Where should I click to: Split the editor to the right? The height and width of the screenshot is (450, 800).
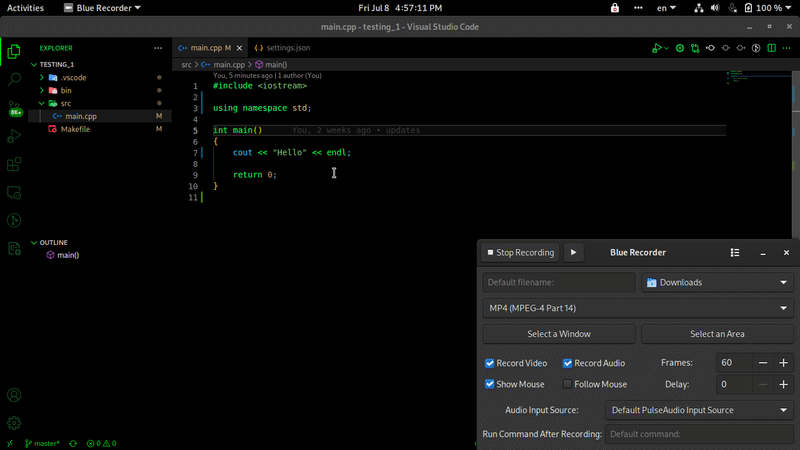tap(771, 48)
